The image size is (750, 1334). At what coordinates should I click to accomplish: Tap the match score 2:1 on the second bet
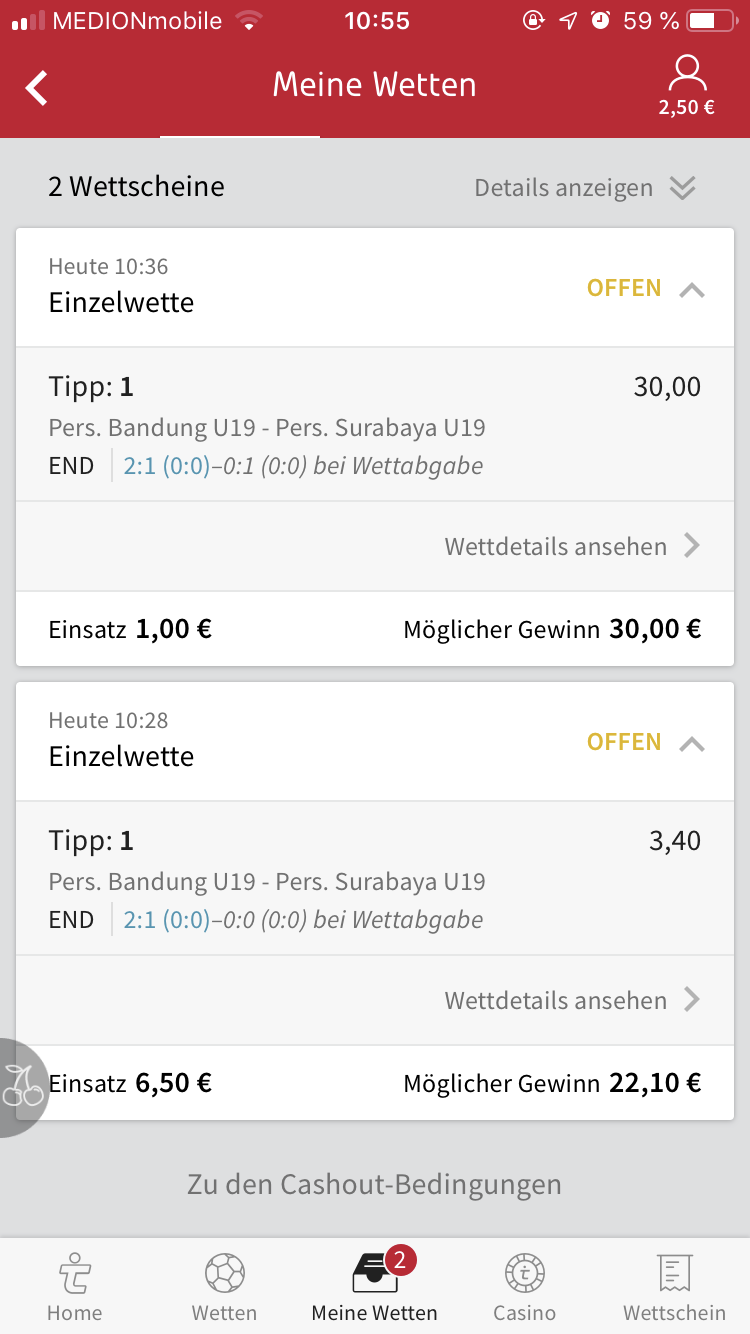pyautogui.click(x=140, y=920)
